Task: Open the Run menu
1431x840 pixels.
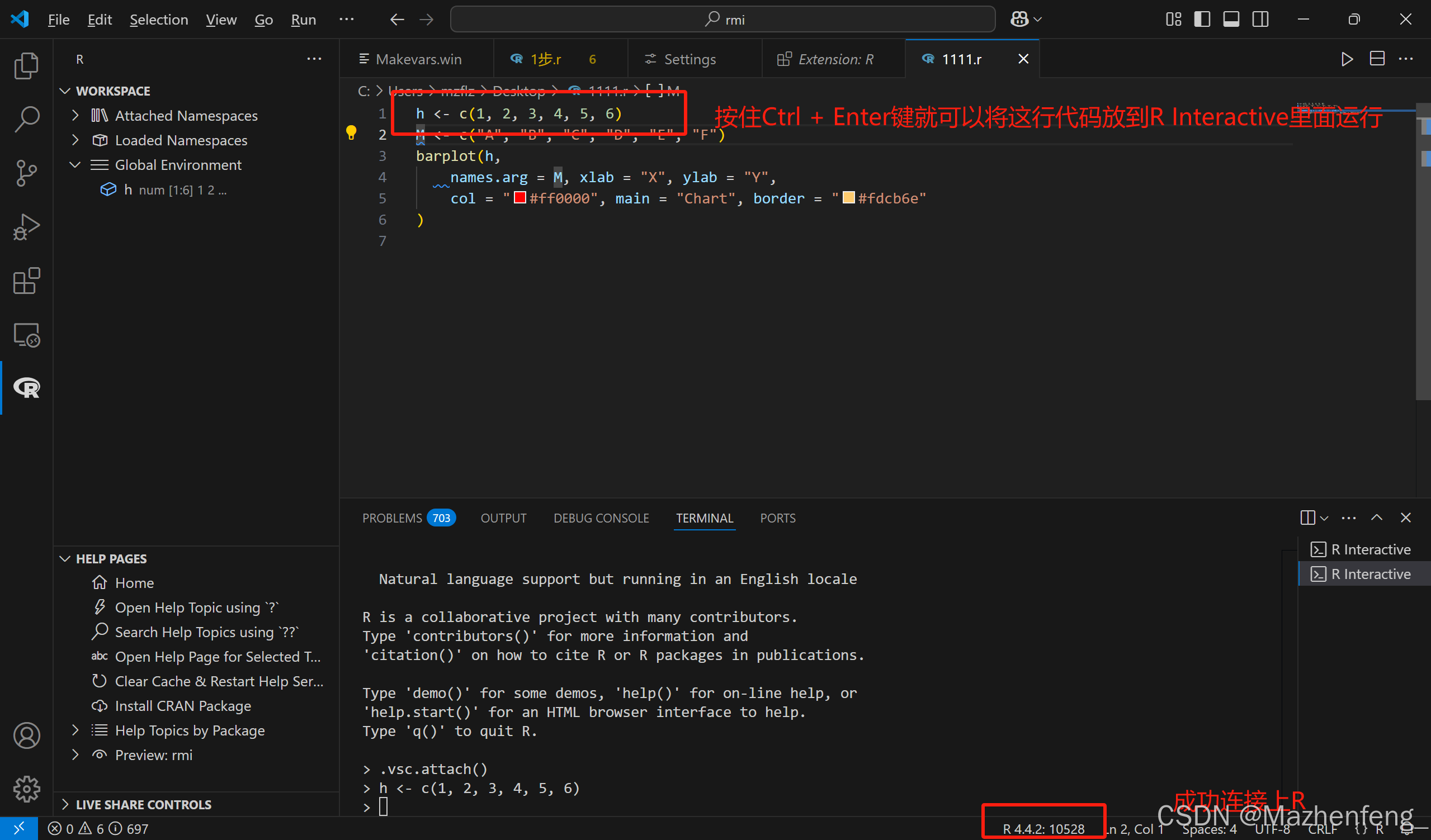Action: pos(303,19)
